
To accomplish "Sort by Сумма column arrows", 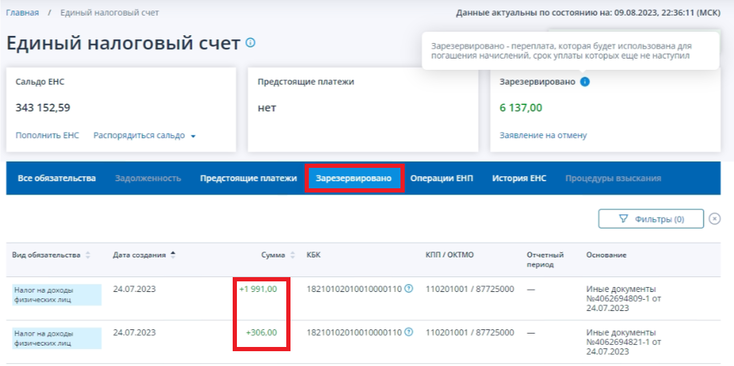I will [x=293, y=255].
